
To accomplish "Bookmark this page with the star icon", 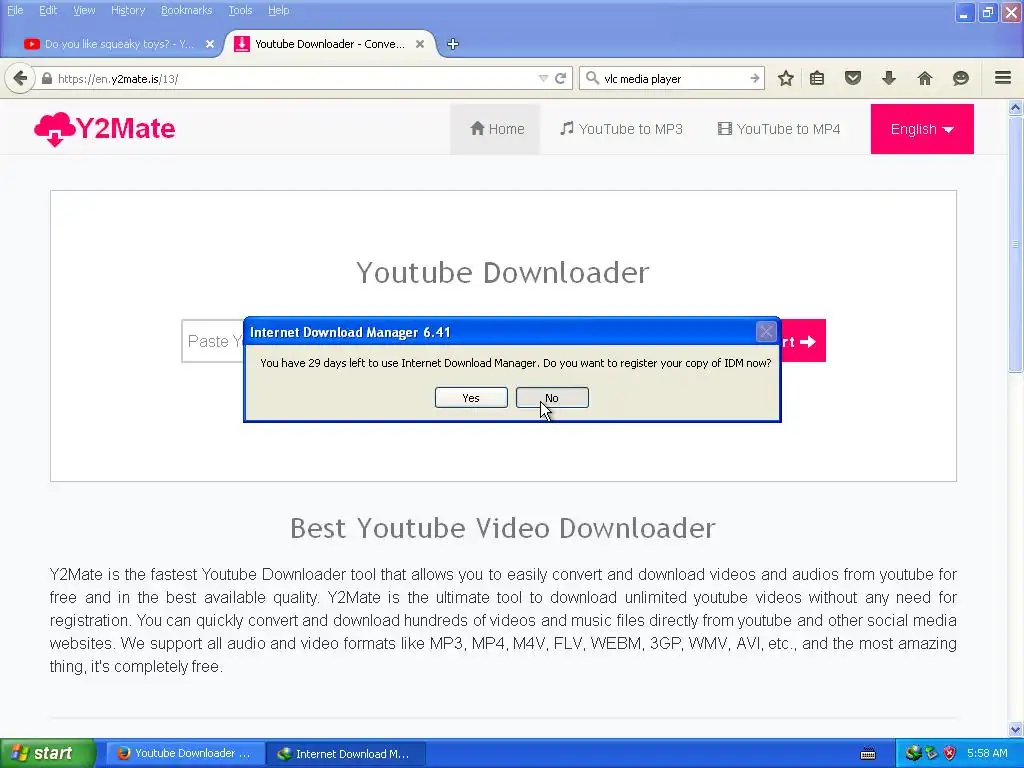I will (x=786, y=78).
